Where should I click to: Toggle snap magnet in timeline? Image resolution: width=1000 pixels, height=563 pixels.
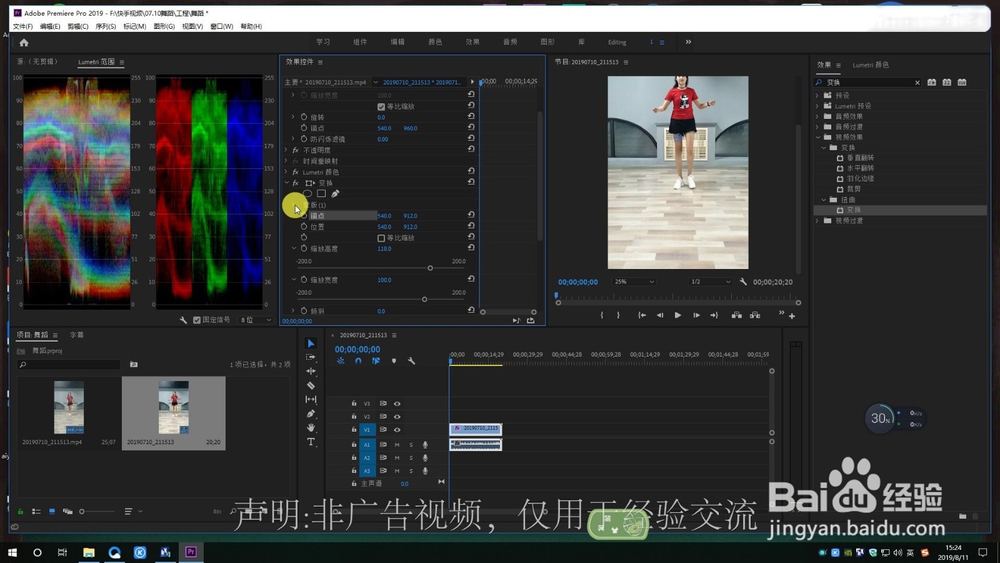coord(358,361)
